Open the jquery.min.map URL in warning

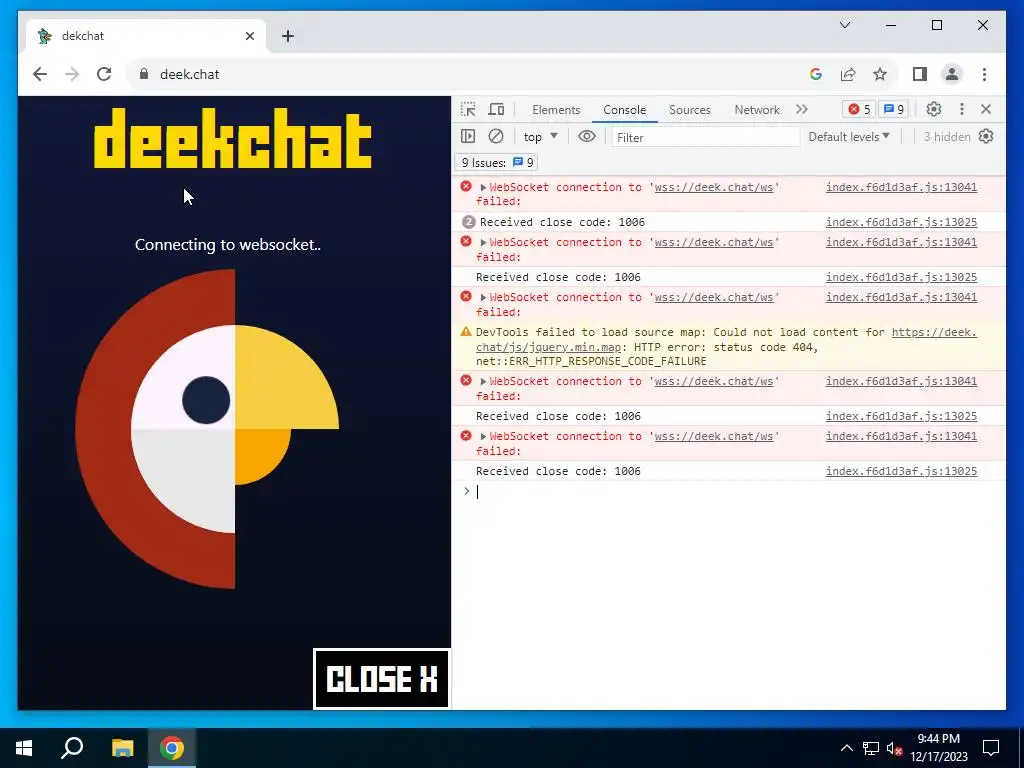[726, 340]
